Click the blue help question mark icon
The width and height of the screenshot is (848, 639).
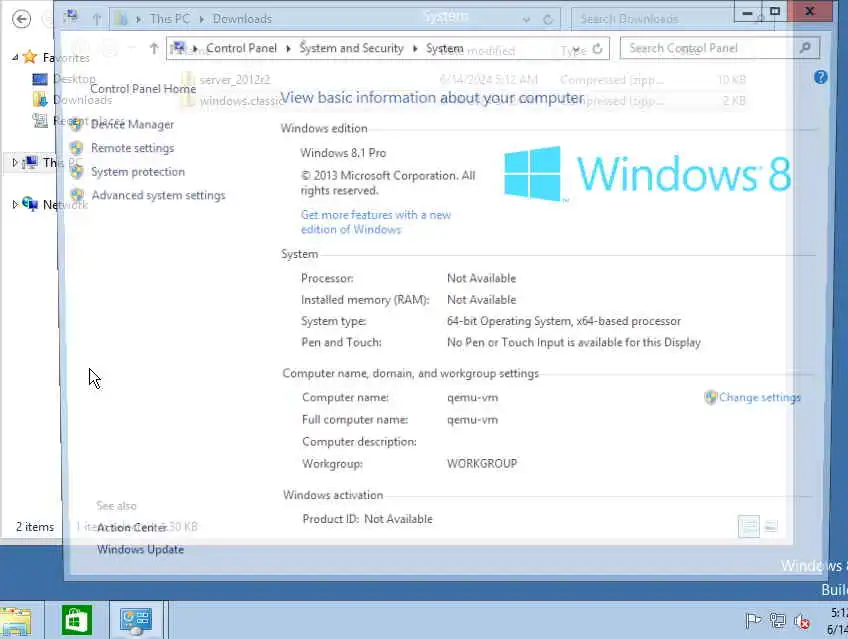click(x=820, y=77)
